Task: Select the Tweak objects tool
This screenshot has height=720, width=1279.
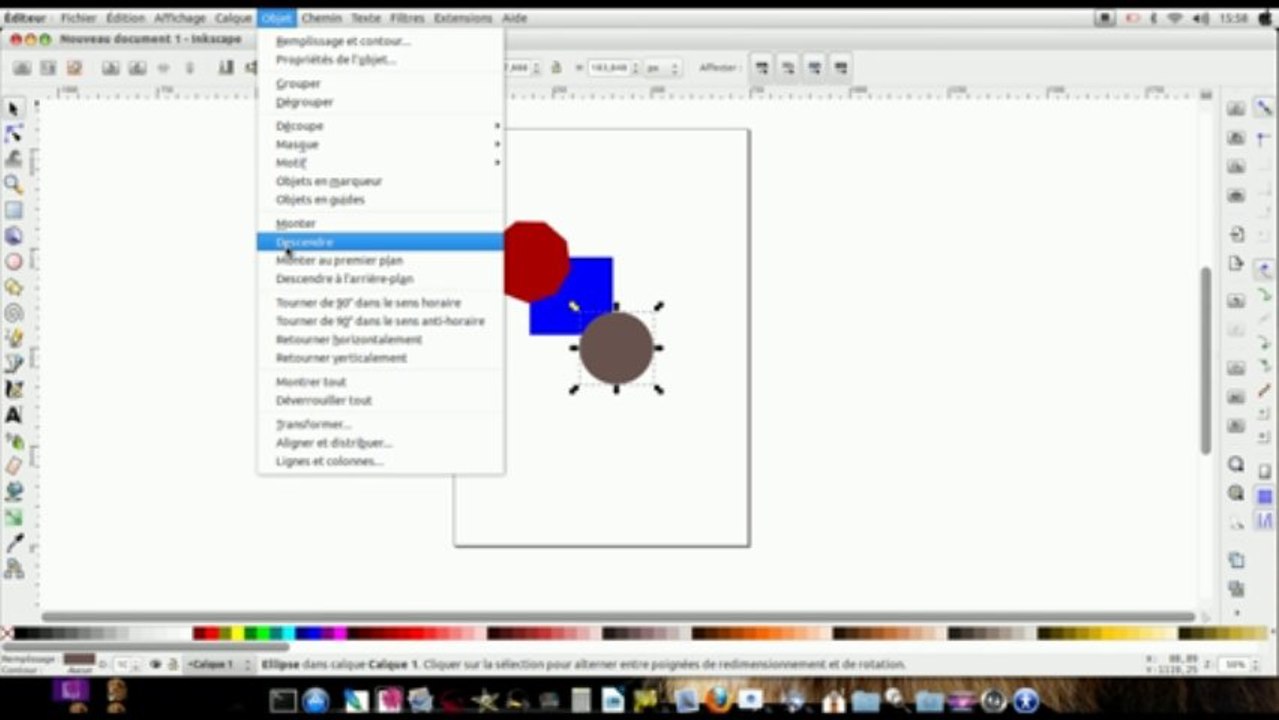Action: (x=14, y=159)
